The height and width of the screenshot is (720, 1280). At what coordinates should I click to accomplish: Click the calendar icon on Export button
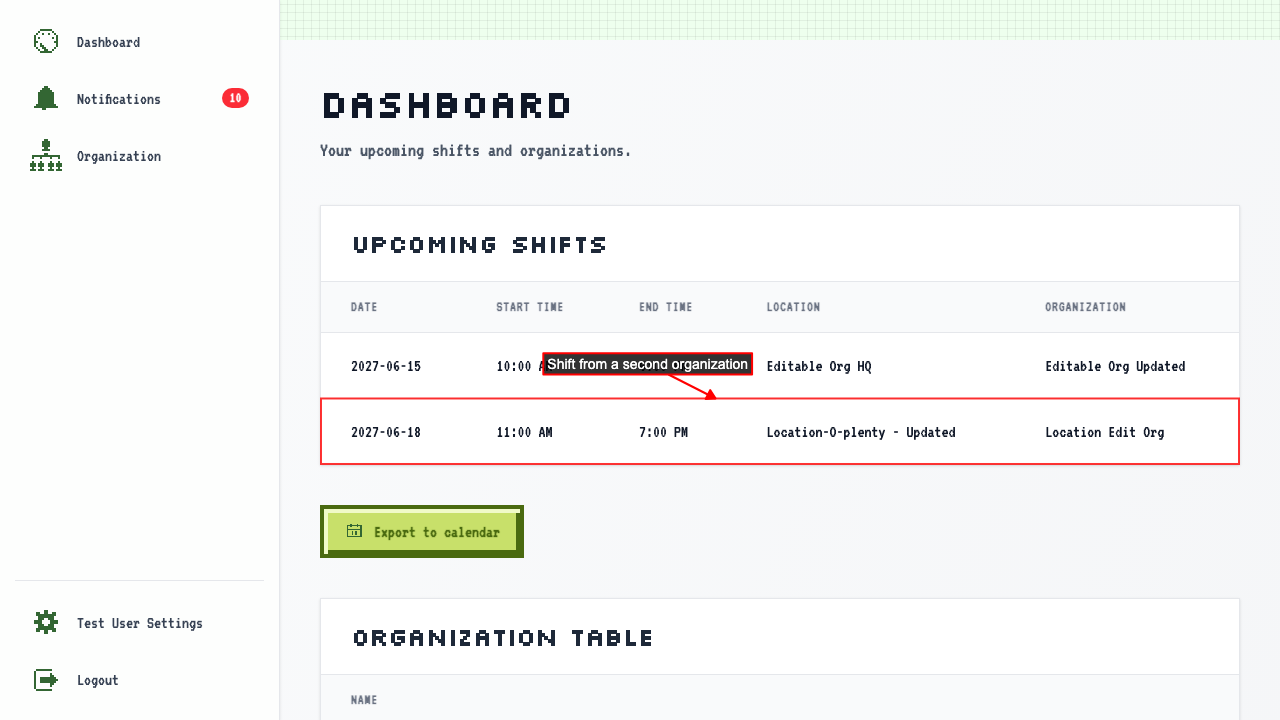[354, 531]
